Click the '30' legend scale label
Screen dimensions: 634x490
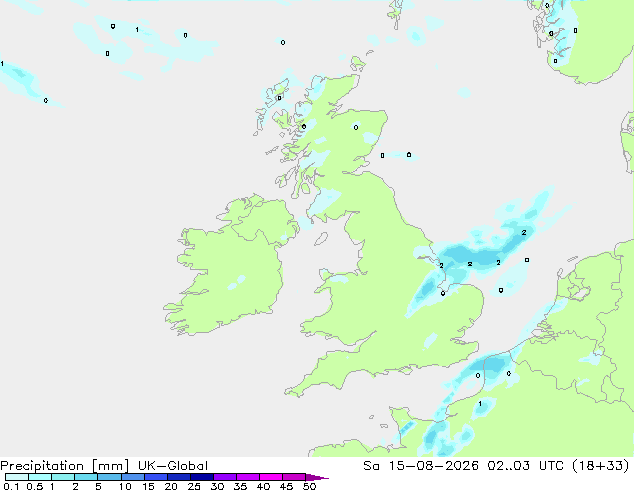click(217, 486)
